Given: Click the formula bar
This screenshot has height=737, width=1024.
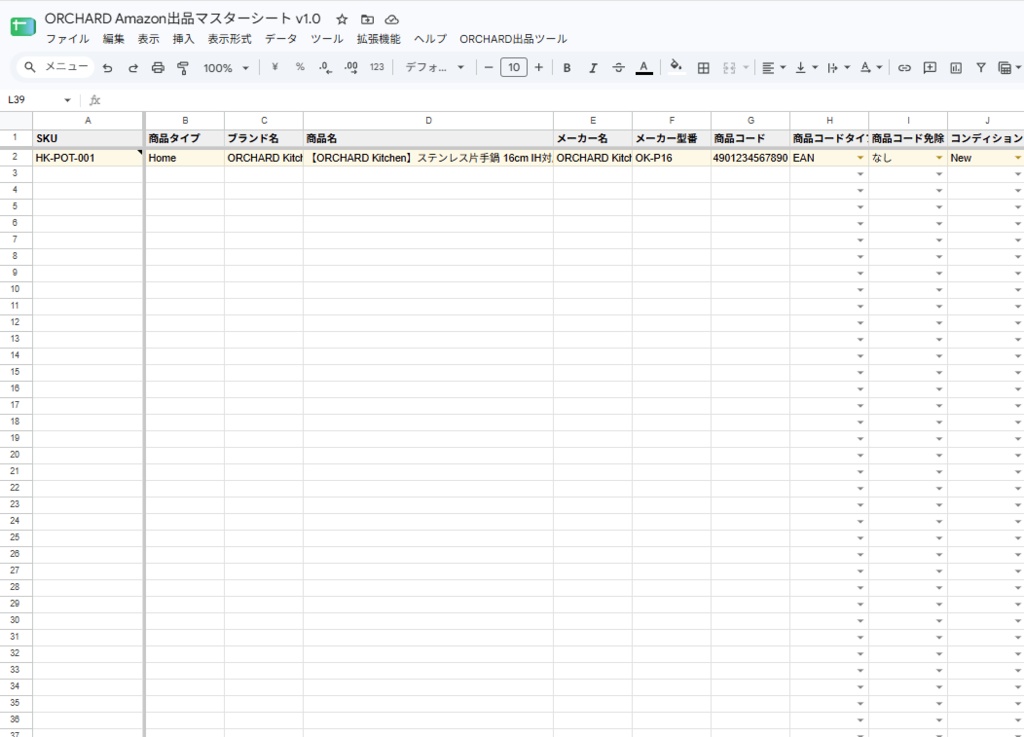Looking at the screenshot, I should point(562,100).
